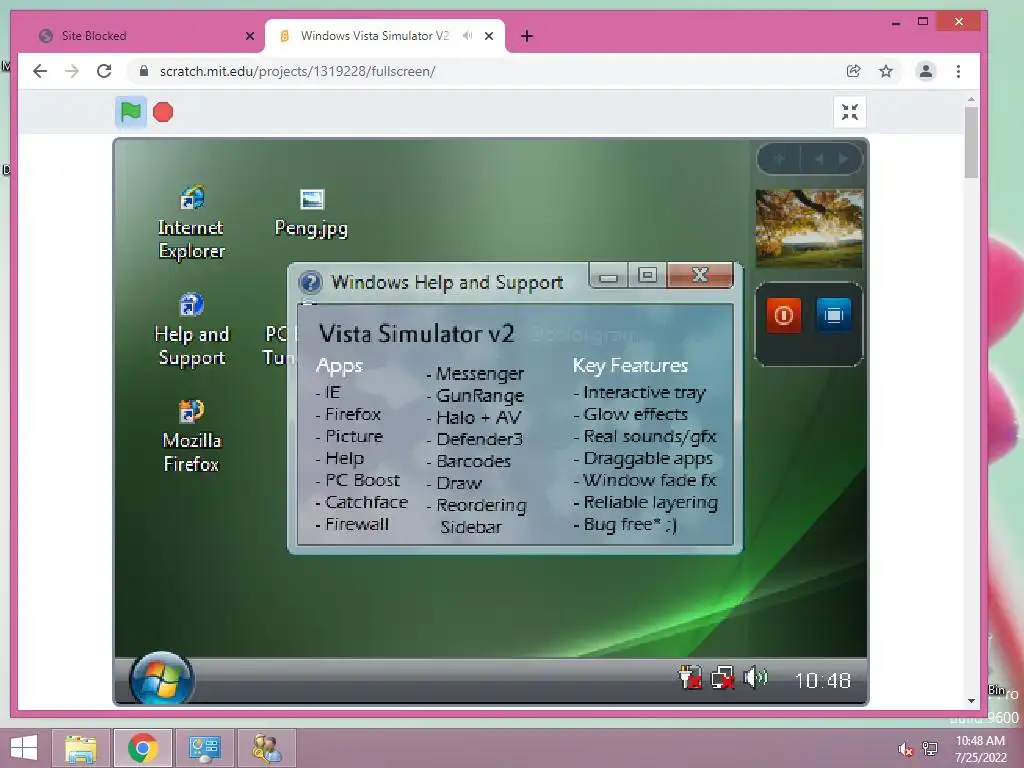
Task: Click the disconnected network tray icon in the simulator
Action: [x=722, y=677]
